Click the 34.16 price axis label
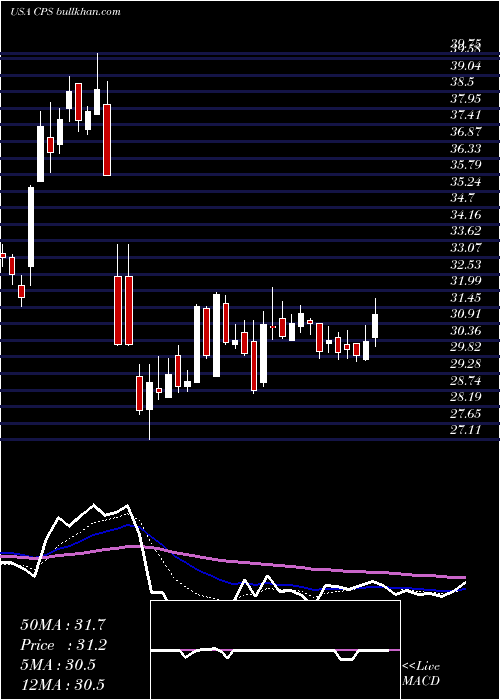The height and width of the screenshot is (700, 500). (466, 215)
